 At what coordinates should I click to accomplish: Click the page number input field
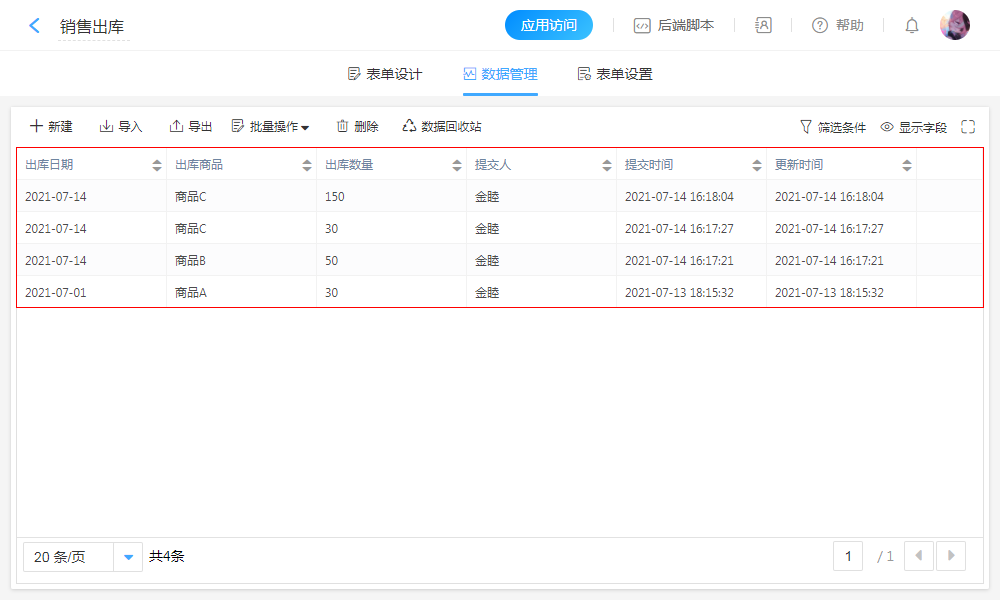(x=848, y=556)
